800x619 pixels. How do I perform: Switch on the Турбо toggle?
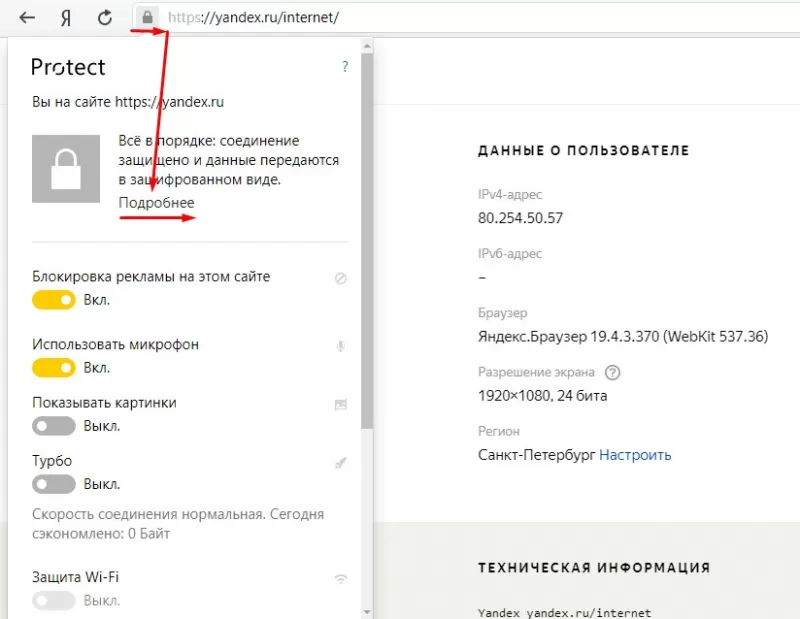click(x=54, y=484)
